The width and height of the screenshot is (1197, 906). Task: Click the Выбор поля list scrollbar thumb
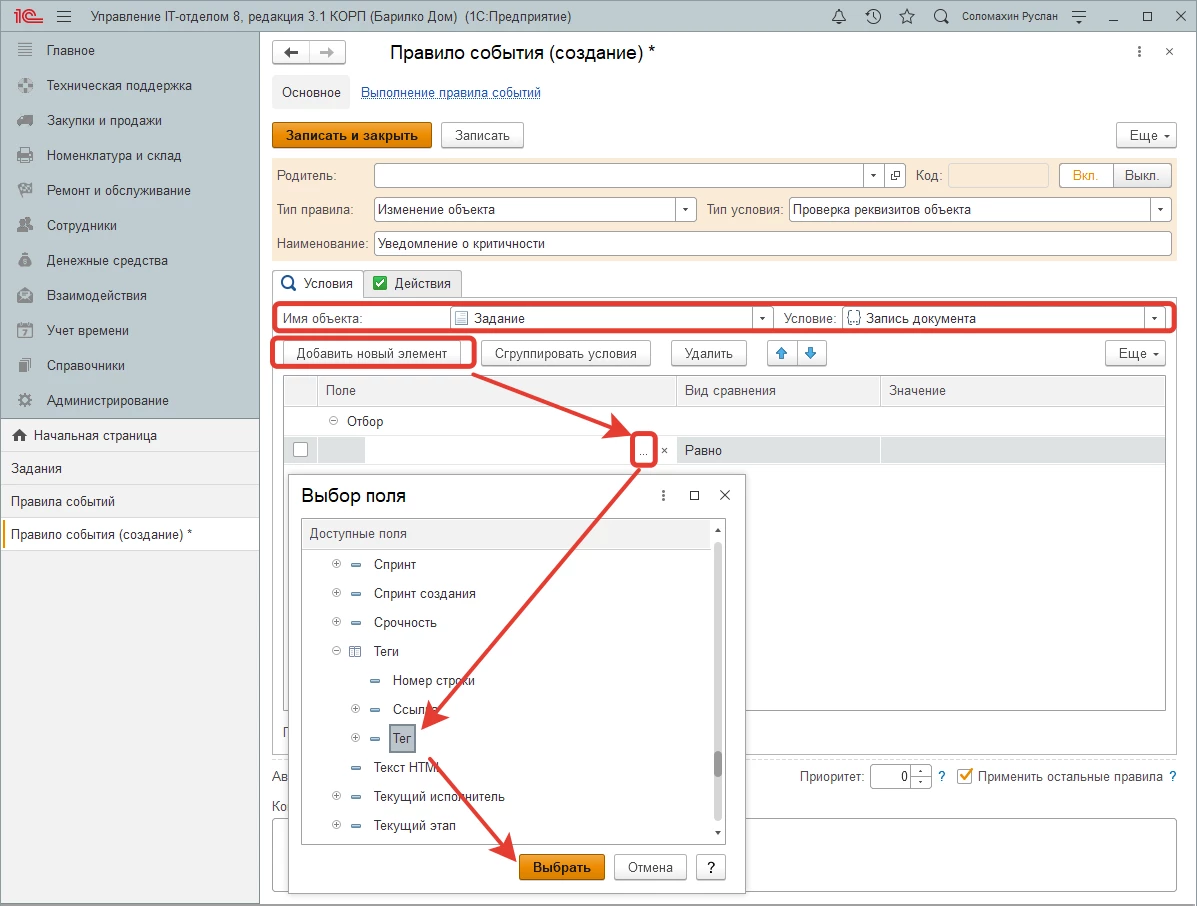coord(718,764)
